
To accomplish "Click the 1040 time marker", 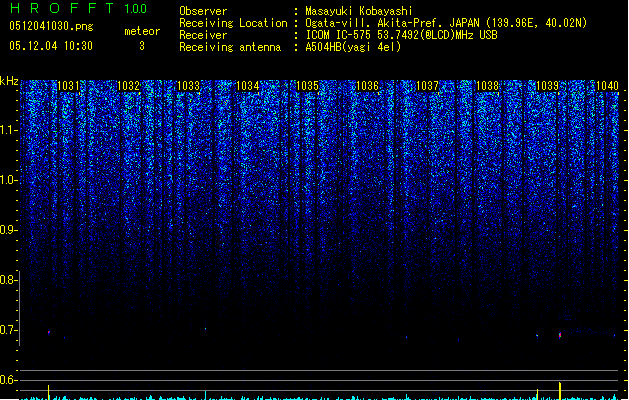I will 607,86.
